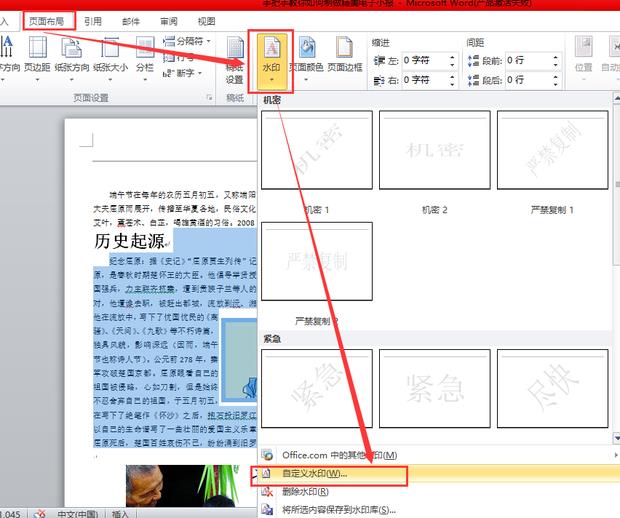Switch to the 邮件 tab

131,21
